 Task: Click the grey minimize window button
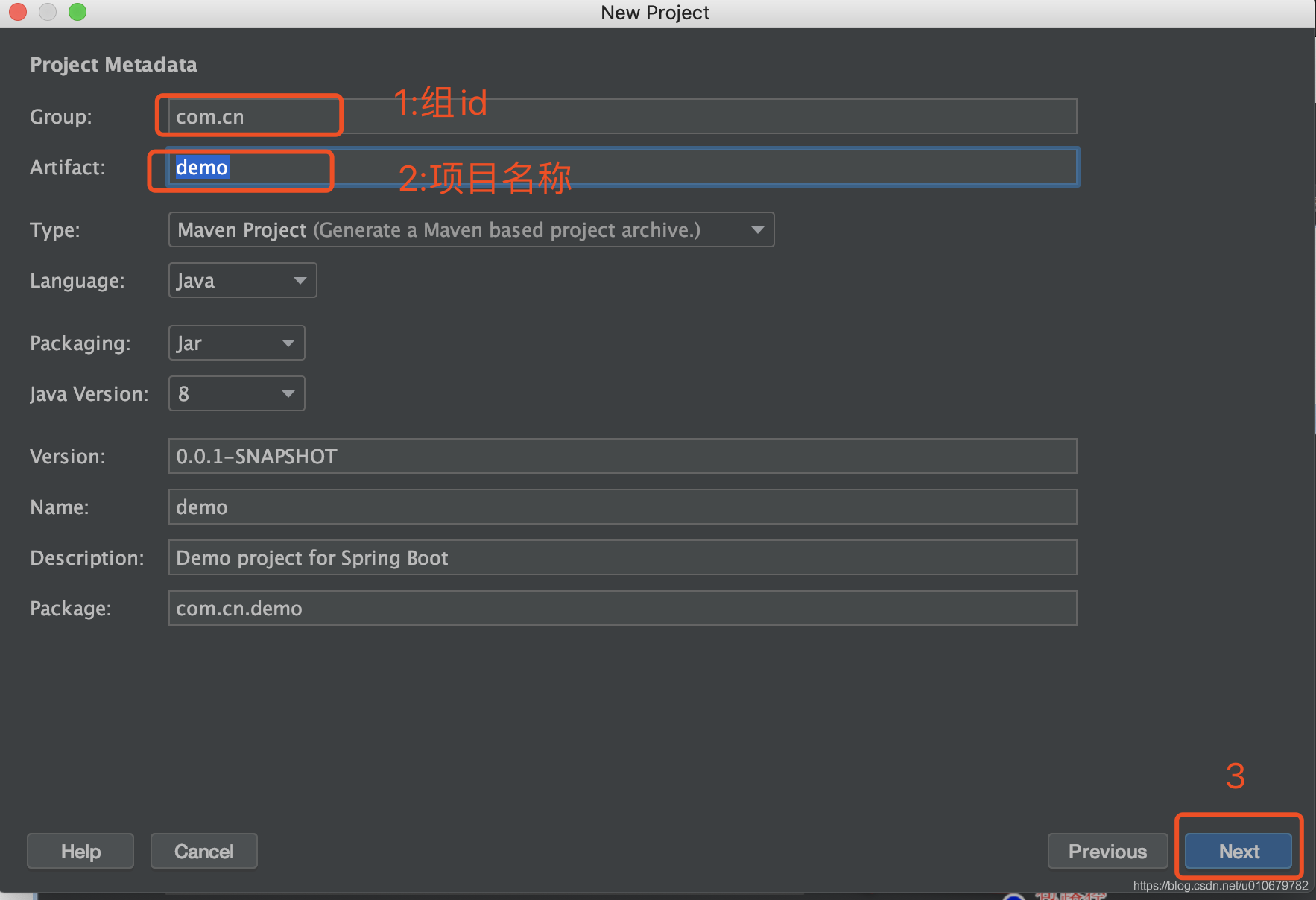[x=48, y=12]
